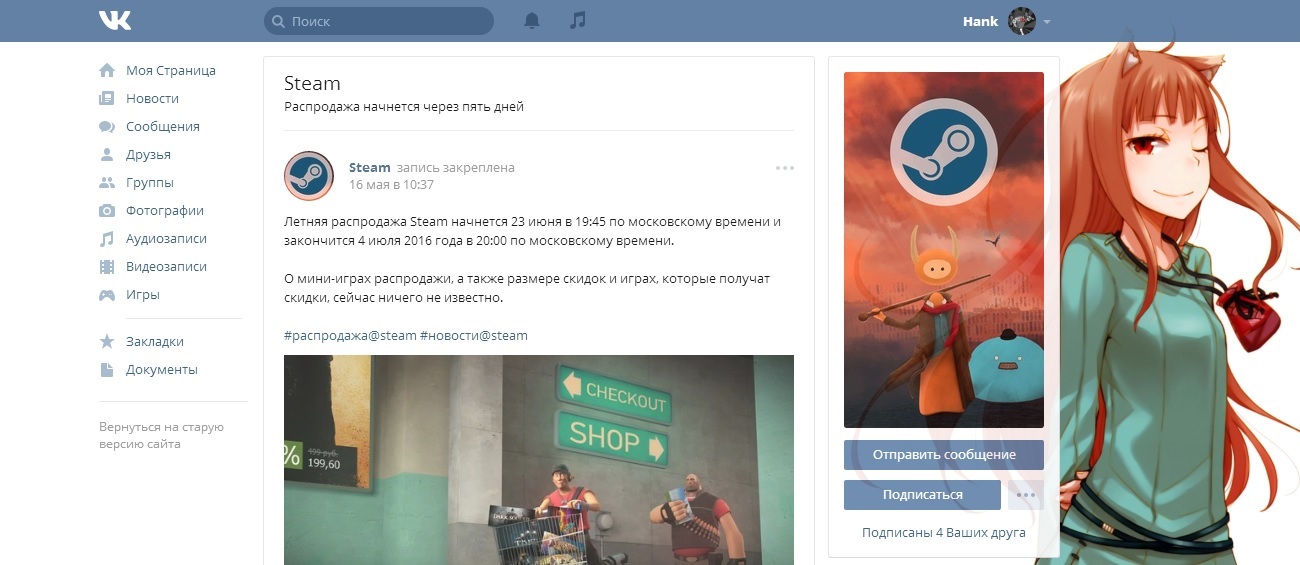Click the camera icon beside Фотографии
1300x565 pixels.
(x=107, y=210)
